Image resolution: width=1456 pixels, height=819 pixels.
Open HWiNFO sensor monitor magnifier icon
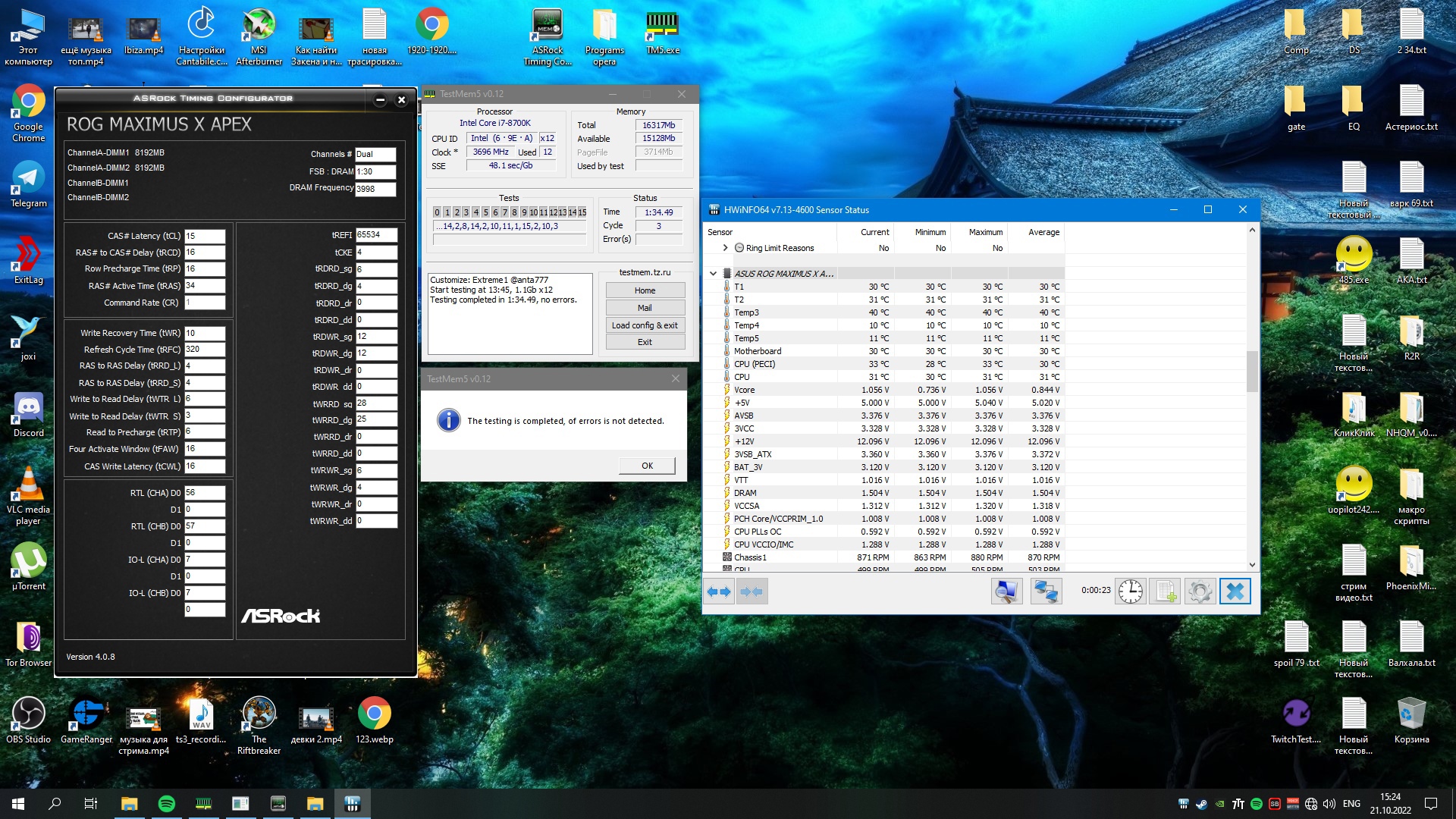(x=1006, y=591)
